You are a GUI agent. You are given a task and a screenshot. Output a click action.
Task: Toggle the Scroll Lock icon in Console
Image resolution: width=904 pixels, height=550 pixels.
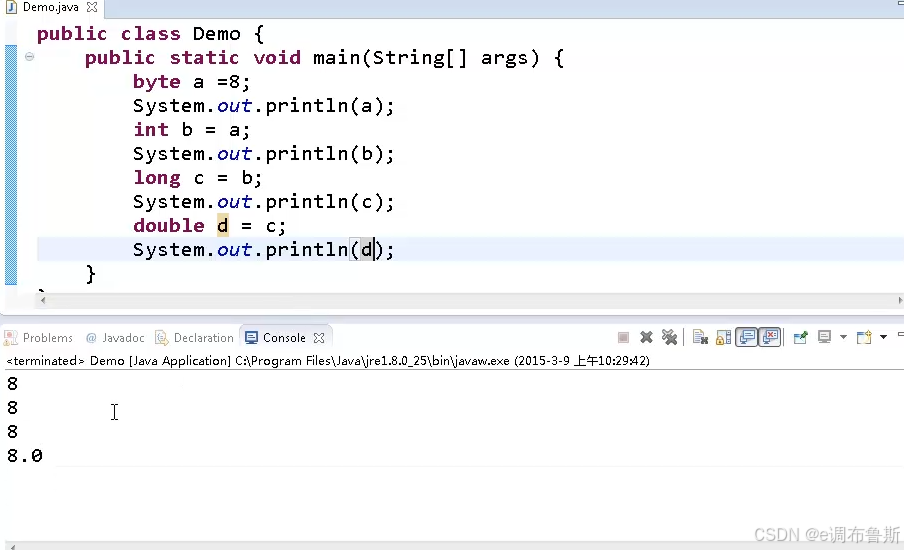pyautogui.click(x=723, y=337)
